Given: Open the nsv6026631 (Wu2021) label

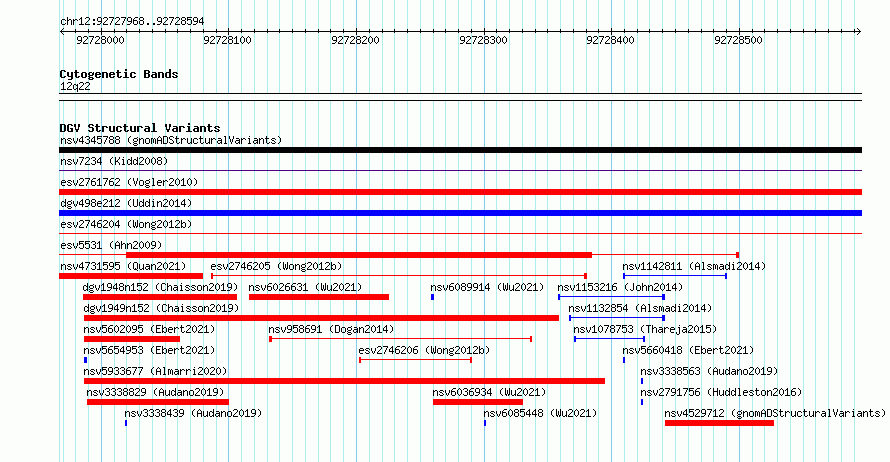Looking at the screenshot, I should pos(305,287).
